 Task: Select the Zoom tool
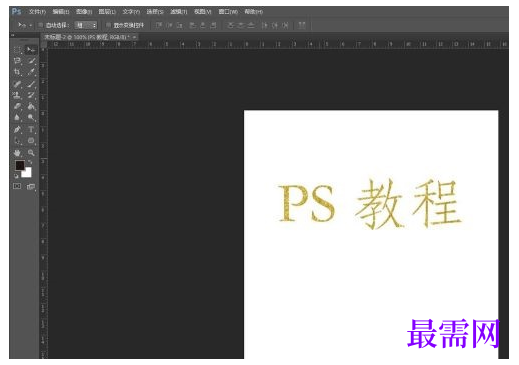31,153
